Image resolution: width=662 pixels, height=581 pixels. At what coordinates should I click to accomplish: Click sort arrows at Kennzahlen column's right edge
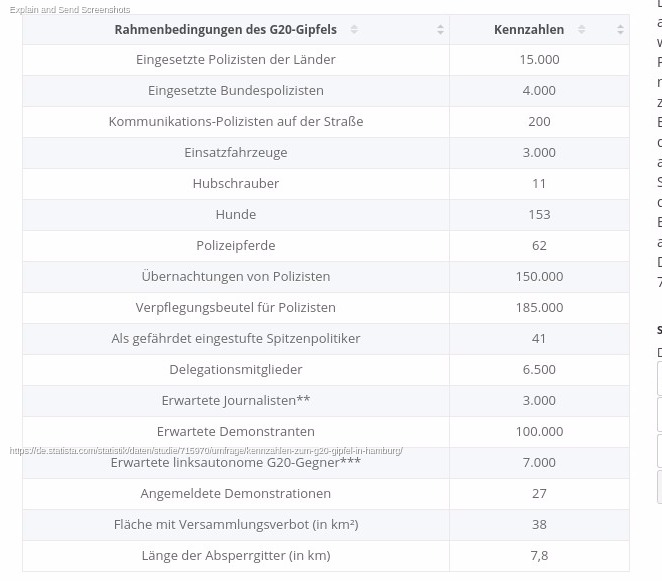tap(620, 30)
